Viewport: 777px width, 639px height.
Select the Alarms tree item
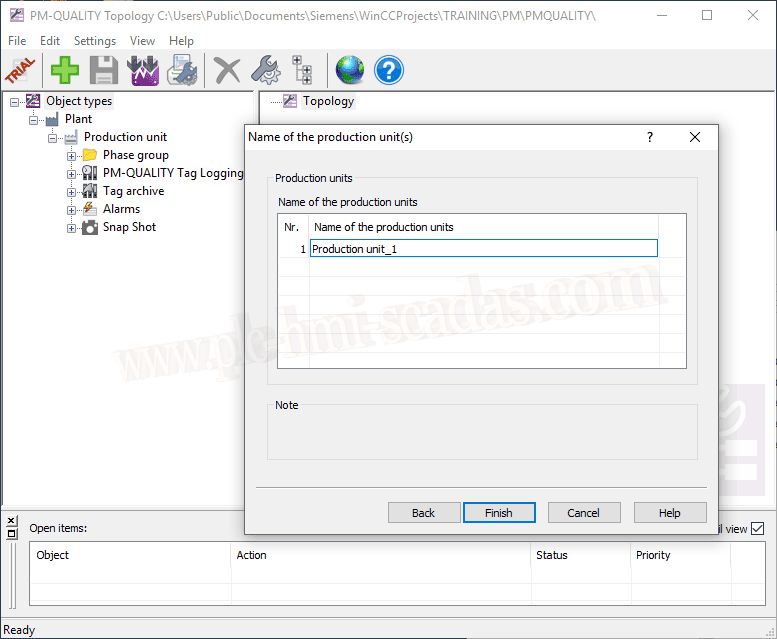click(121, 209)
